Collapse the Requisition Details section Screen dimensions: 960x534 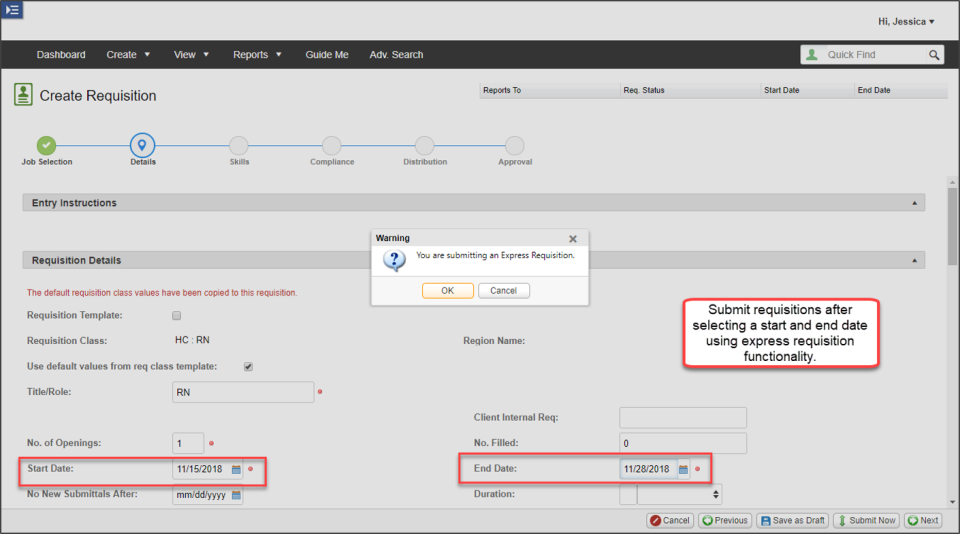pos(914,260)
